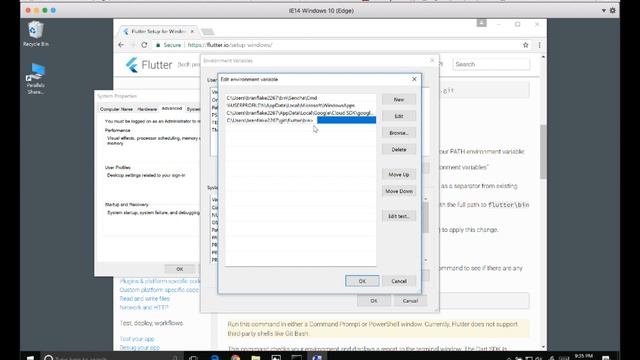The height and width of the screenshot is (360, 640).
Task: Open Read and write files link
Action: 144,299
